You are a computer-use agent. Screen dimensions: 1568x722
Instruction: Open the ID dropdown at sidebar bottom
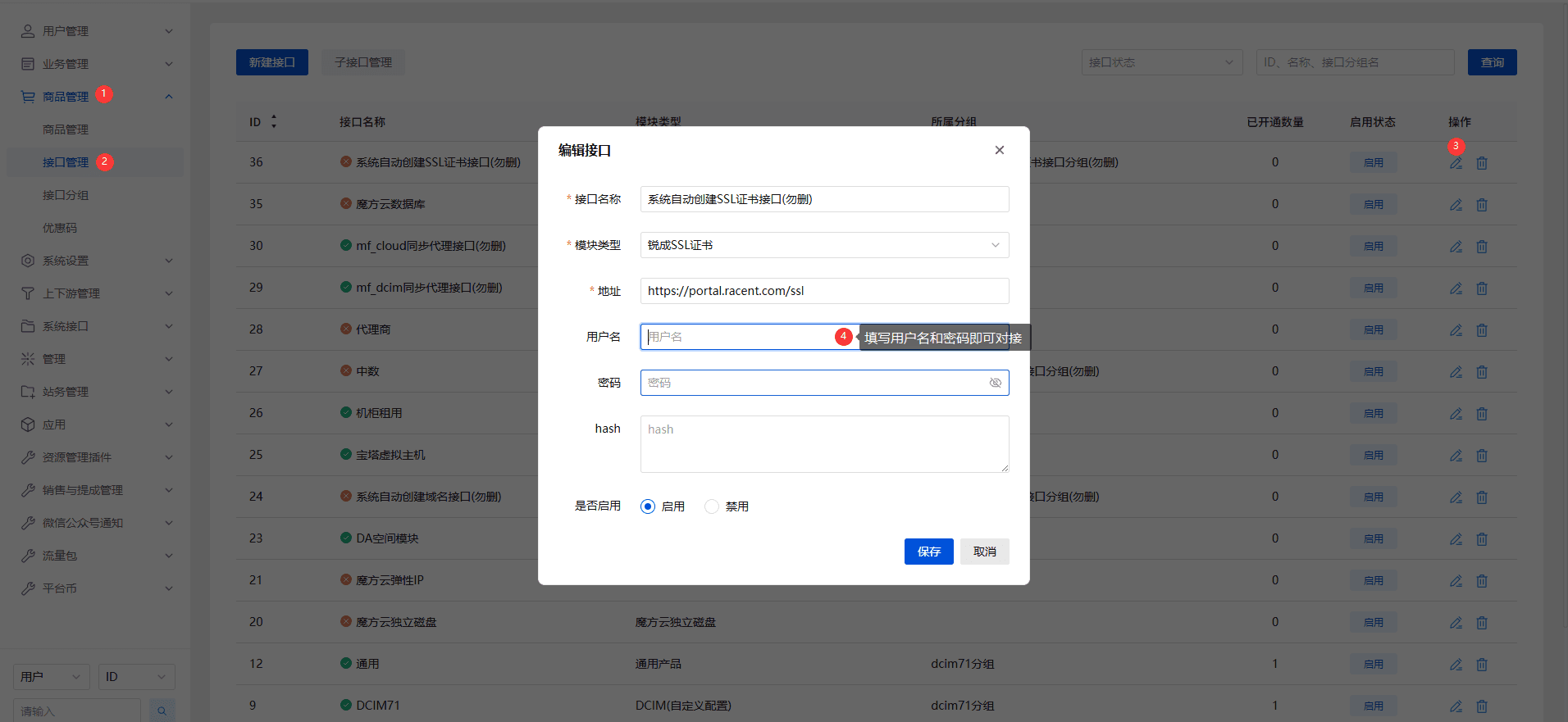[136, 677]
